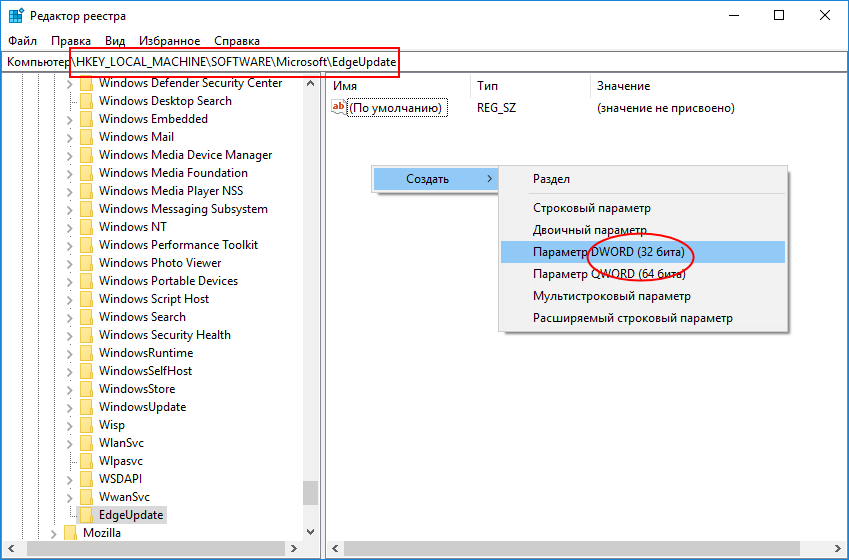Expand the WlanSvc key

[x=69, y=444]
